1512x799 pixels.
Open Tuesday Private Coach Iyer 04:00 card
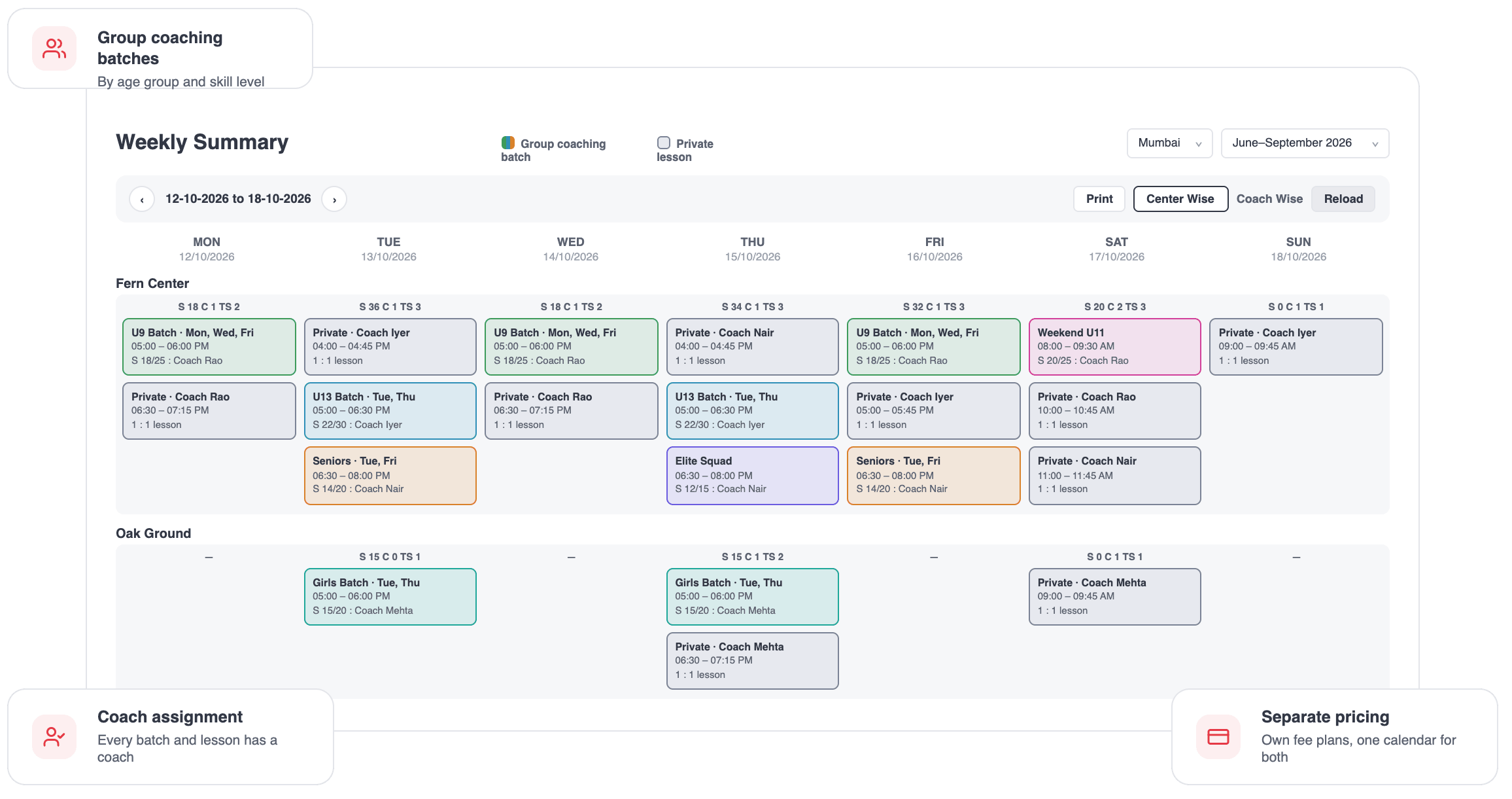(x=390, y=347)
